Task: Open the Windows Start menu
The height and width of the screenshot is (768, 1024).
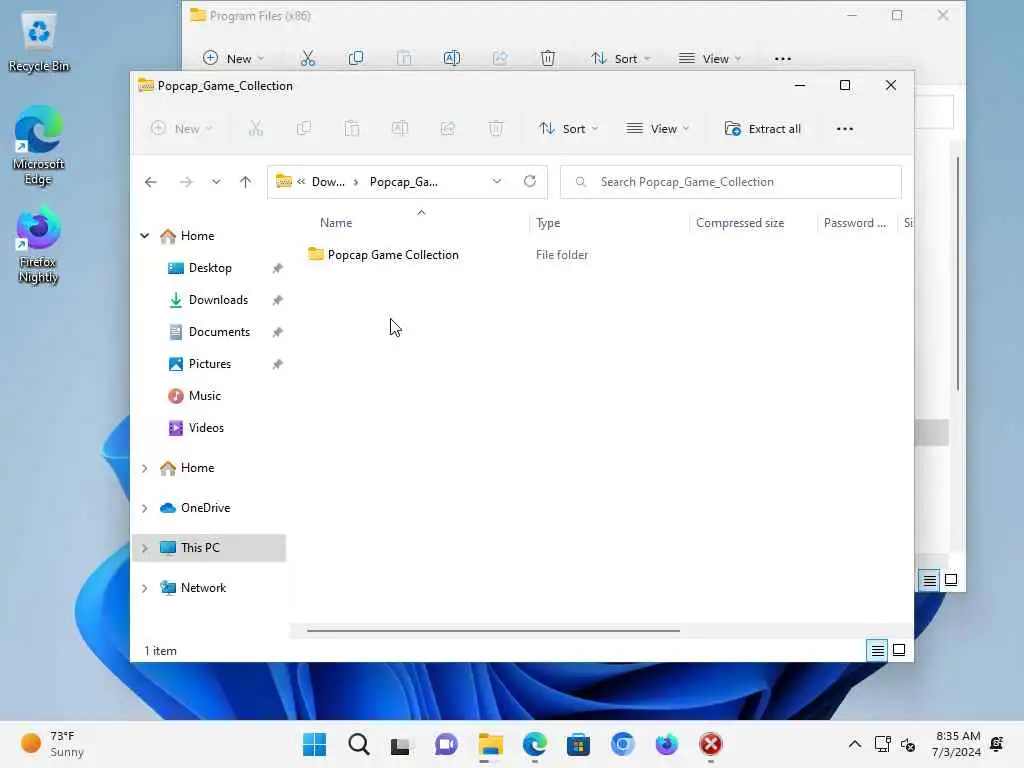Action: pyautogui.click(x=315, y=744)
